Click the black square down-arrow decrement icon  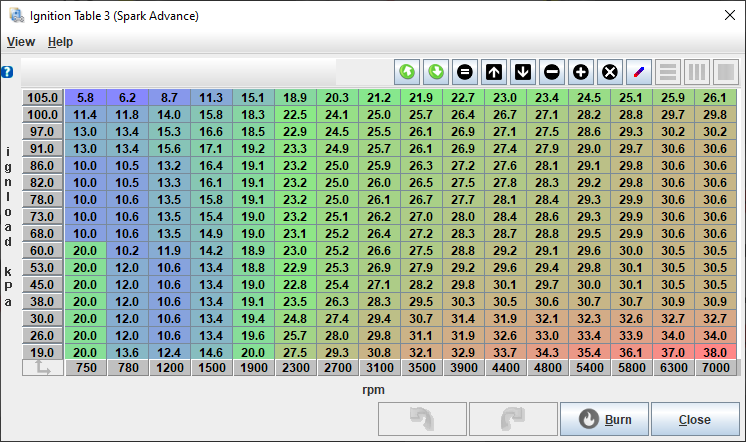(x=523, y=72)
